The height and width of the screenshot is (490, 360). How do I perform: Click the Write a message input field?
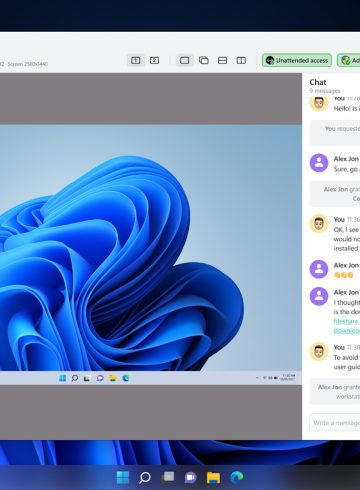[335, 423]
